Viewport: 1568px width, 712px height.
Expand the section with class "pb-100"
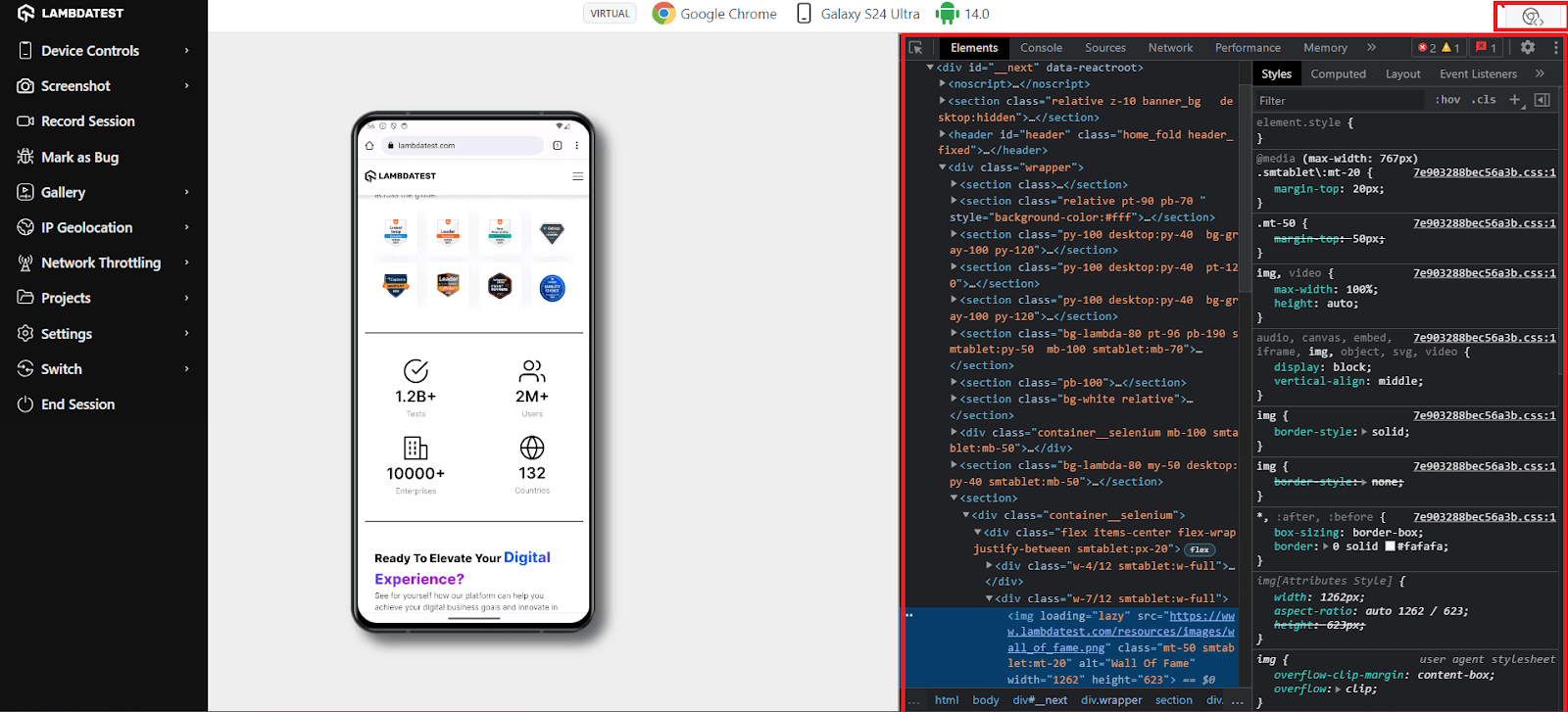tap(955, 383)
